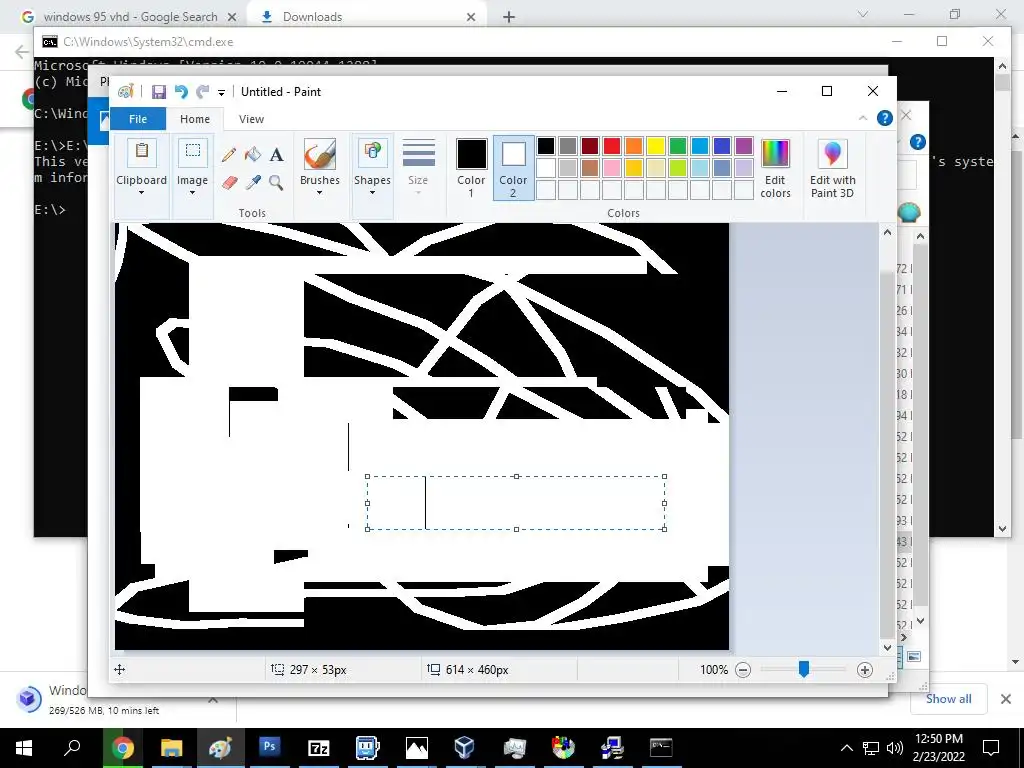Close the Chrome downloads bar
Screen dimensions: 1024x768
tap(1006, 699)
